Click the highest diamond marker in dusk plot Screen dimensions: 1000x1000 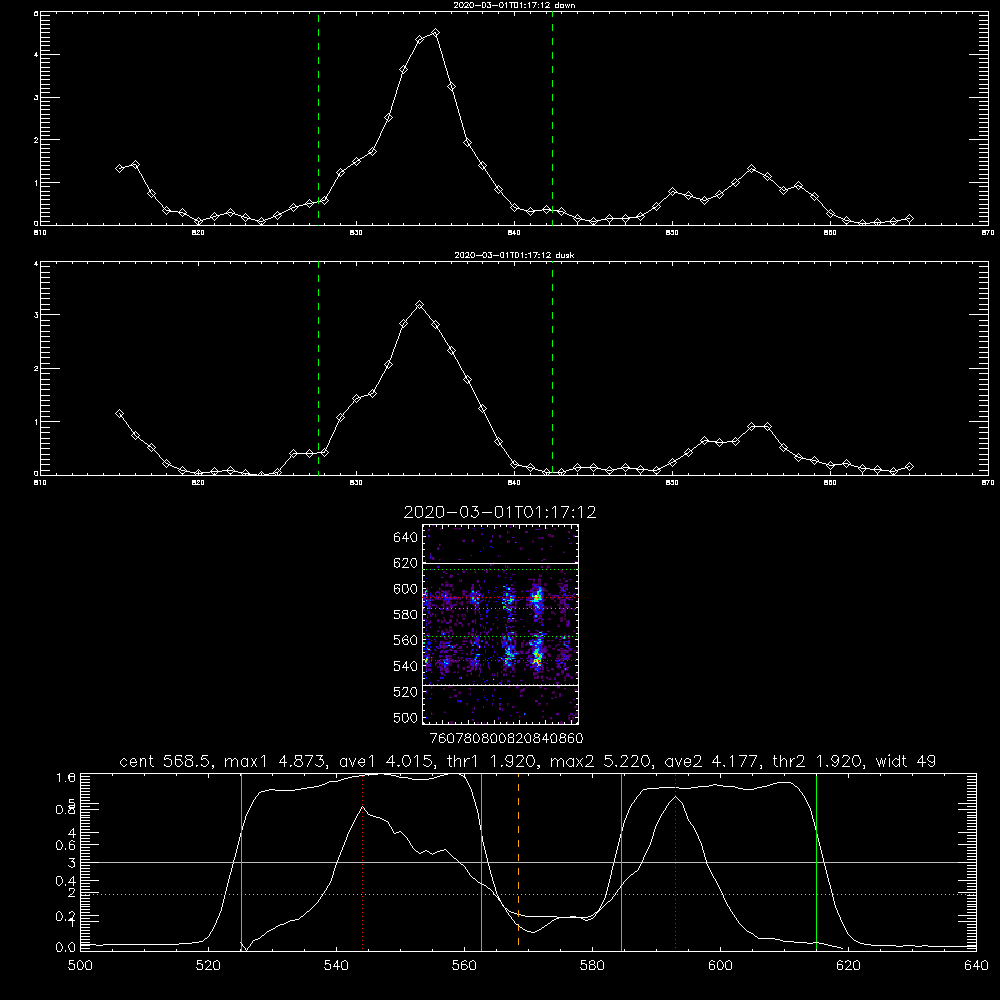click(419, 305)
